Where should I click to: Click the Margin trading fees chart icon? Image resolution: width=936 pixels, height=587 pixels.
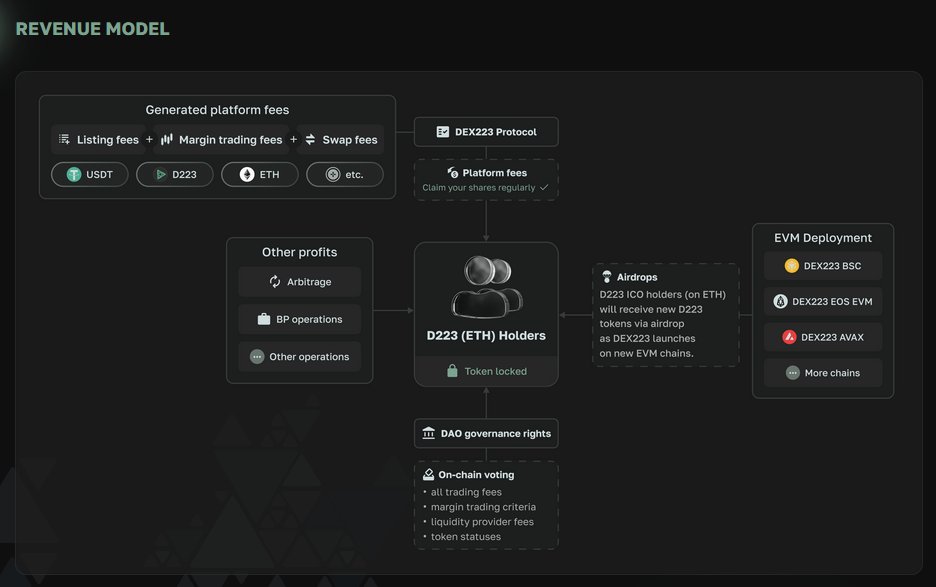pos(169,139)
